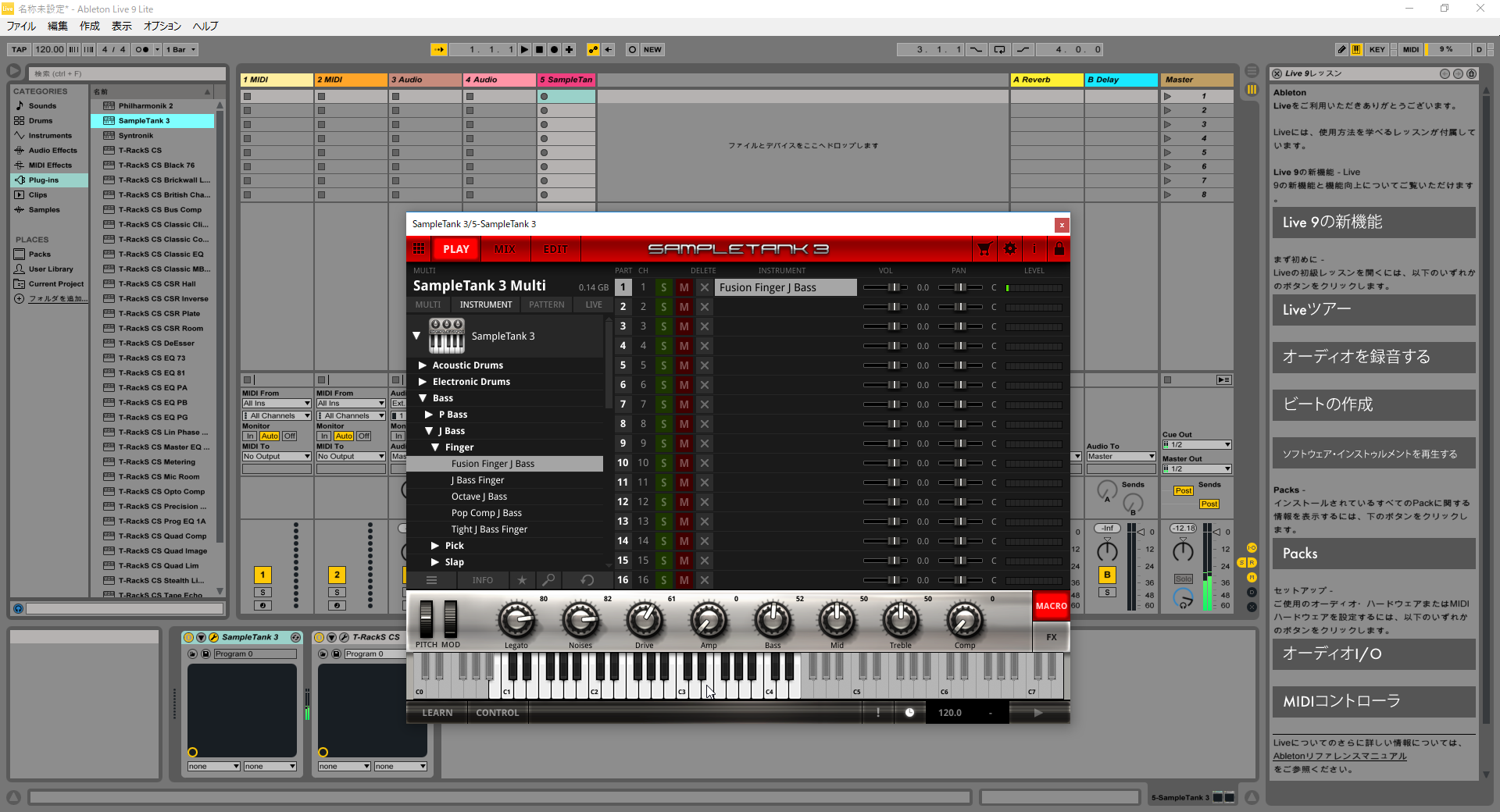Switch to SampleTank EDIT tab
1500x812 pixels.
pyautogui.click(x=555, y=249)
